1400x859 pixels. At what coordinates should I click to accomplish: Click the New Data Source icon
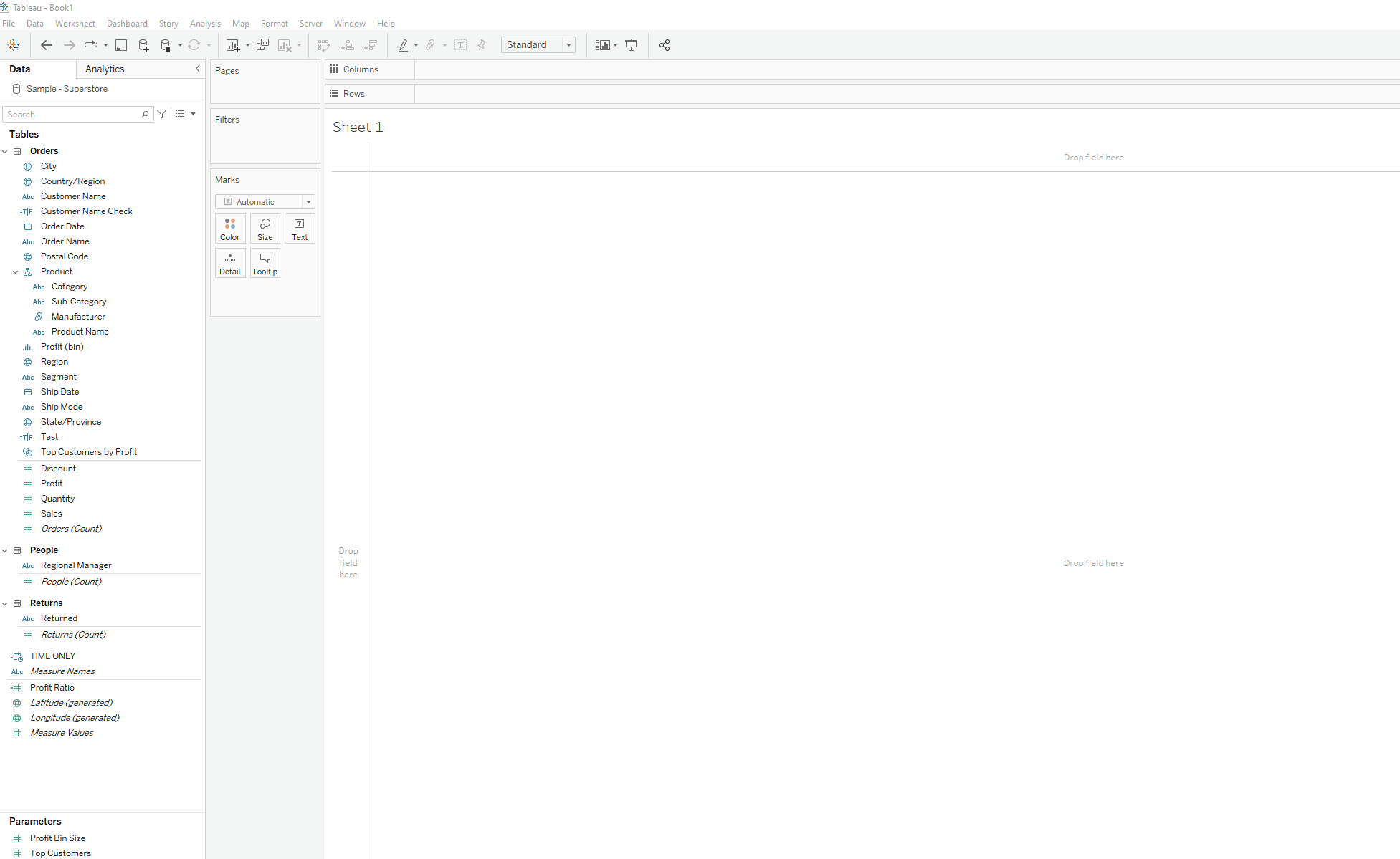(143, 45)
